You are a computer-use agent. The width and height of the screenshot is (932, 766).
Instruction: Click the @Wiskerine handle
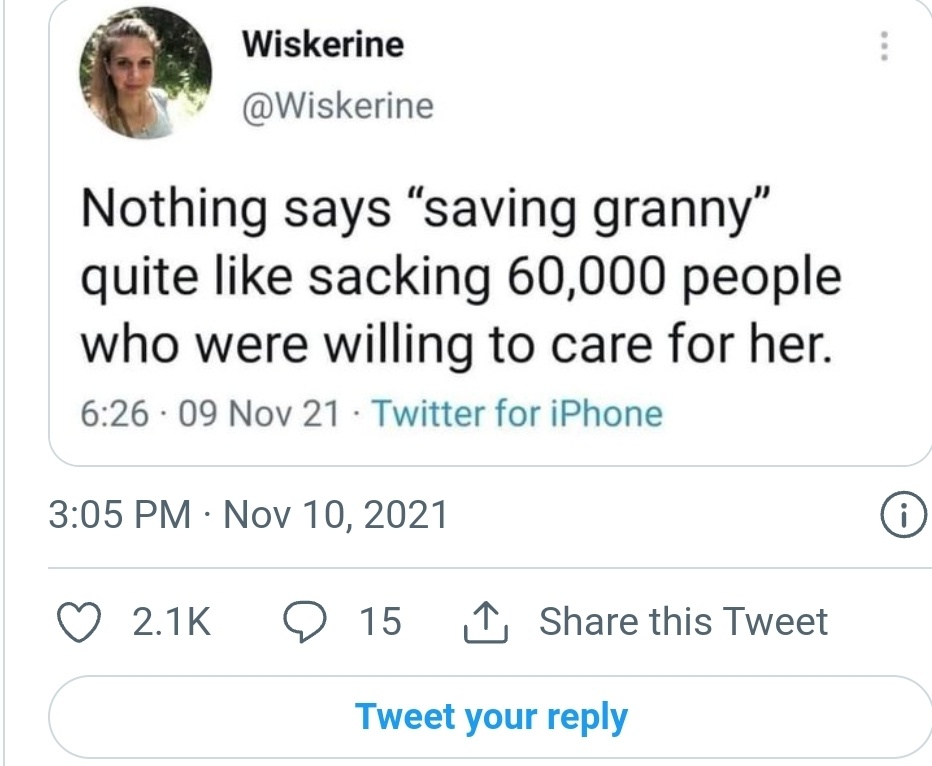(x=338, y=105)
